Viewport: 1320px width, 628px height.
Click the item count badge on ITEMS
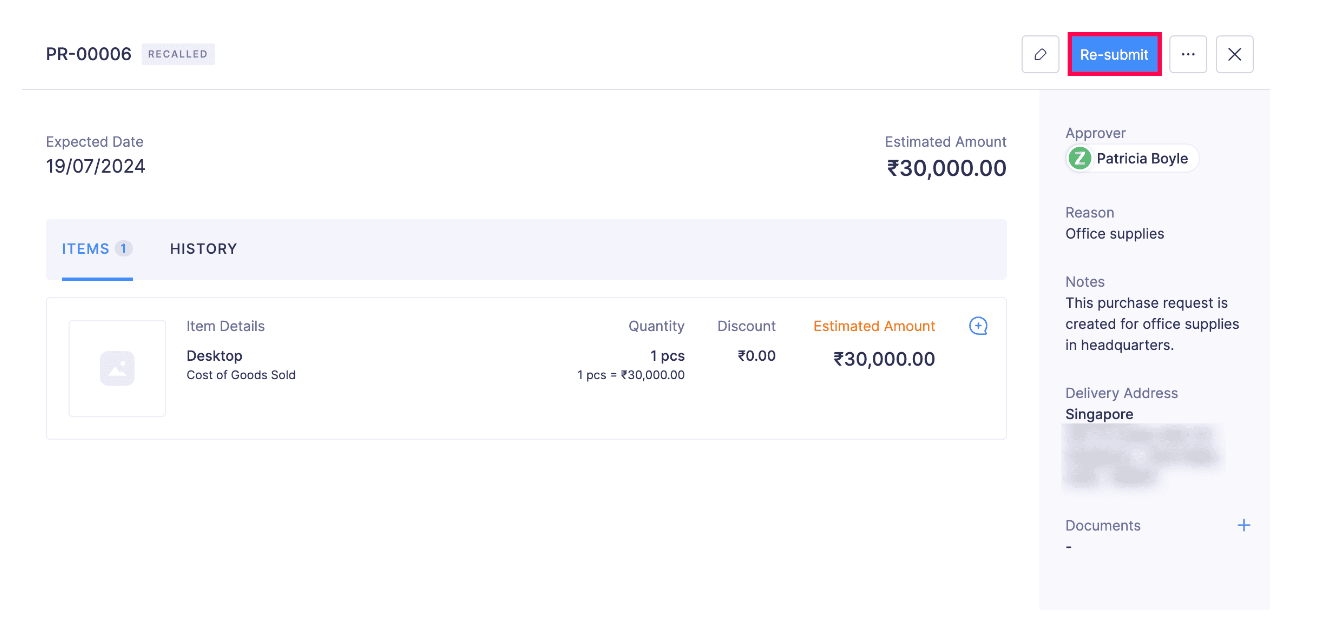[123, 249]
